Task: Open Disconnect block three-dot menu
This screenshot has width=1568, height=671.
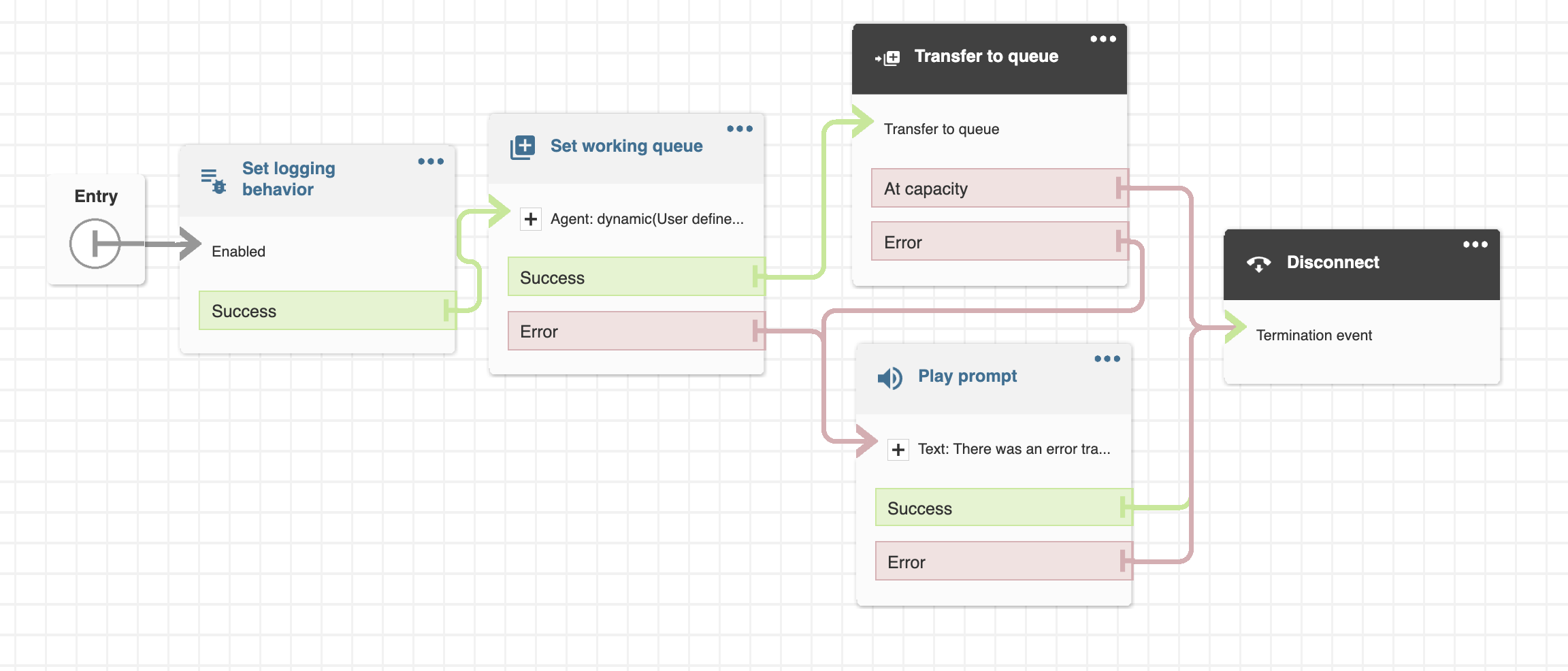Action: (x=1475, y=245)
